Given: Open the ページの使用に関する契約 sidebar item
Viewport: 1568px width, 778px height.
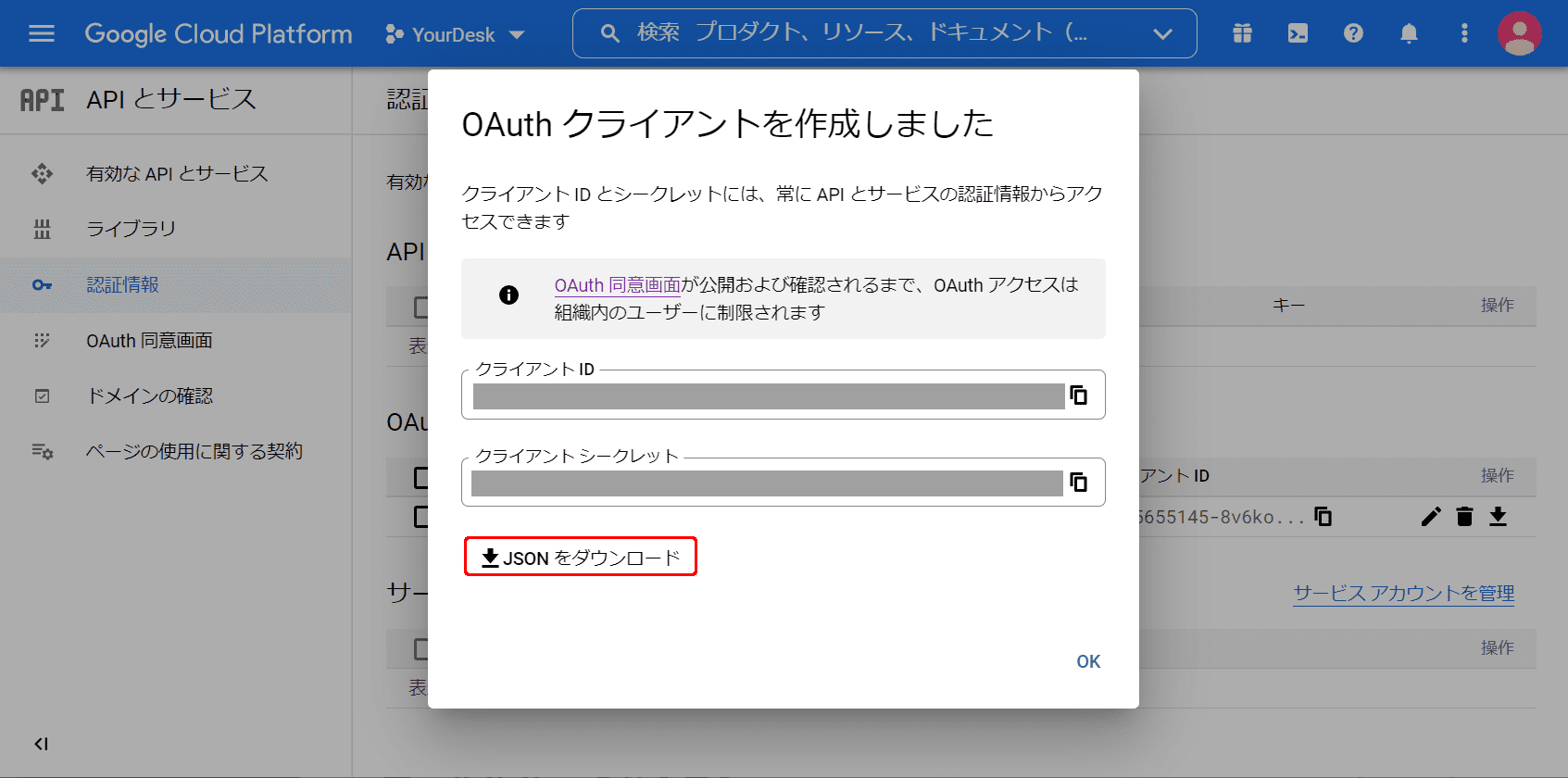Looking at the screenshot, I should point(176,451).
